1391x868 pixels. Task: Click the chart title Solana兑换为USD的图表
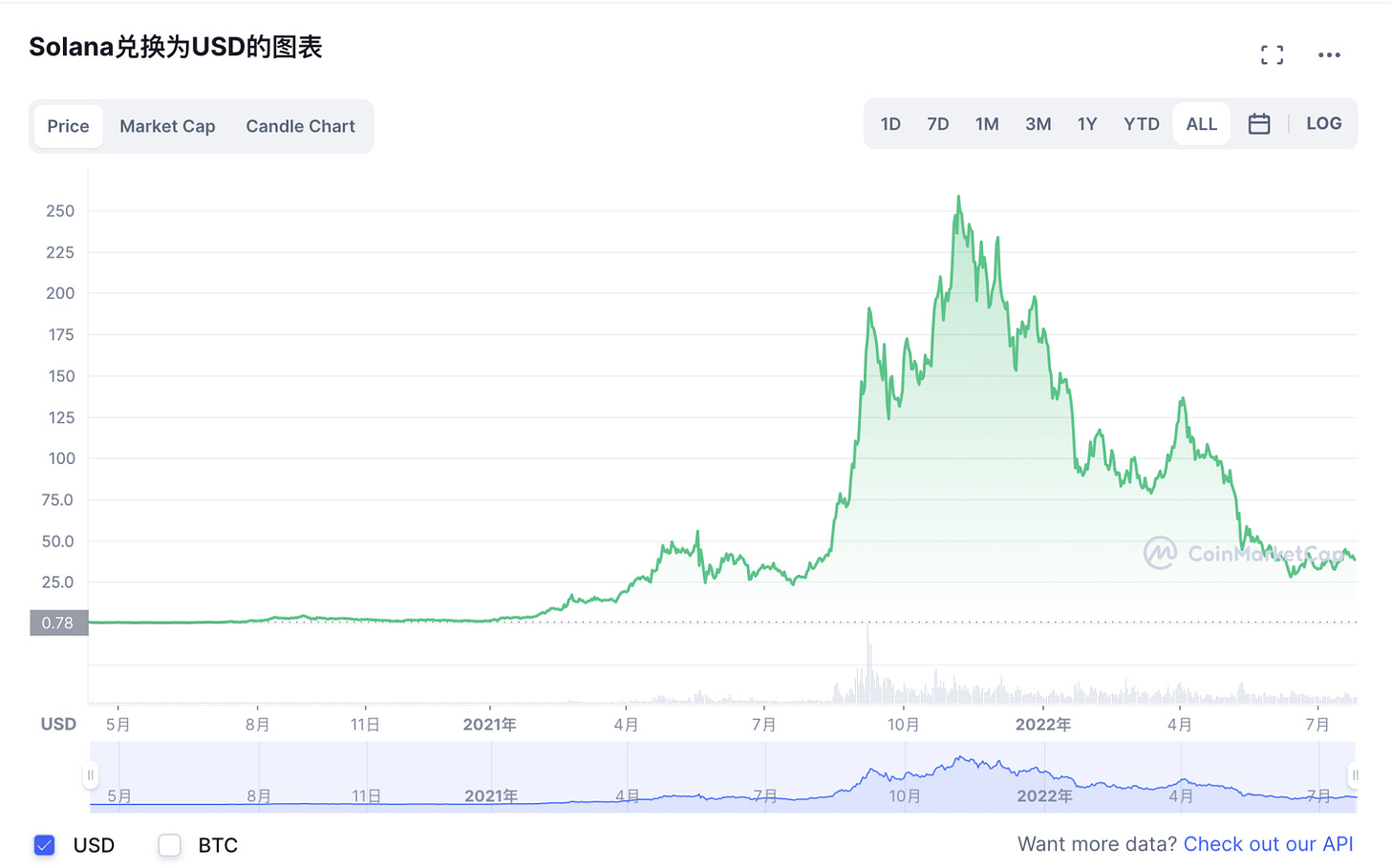pos(176,47)
